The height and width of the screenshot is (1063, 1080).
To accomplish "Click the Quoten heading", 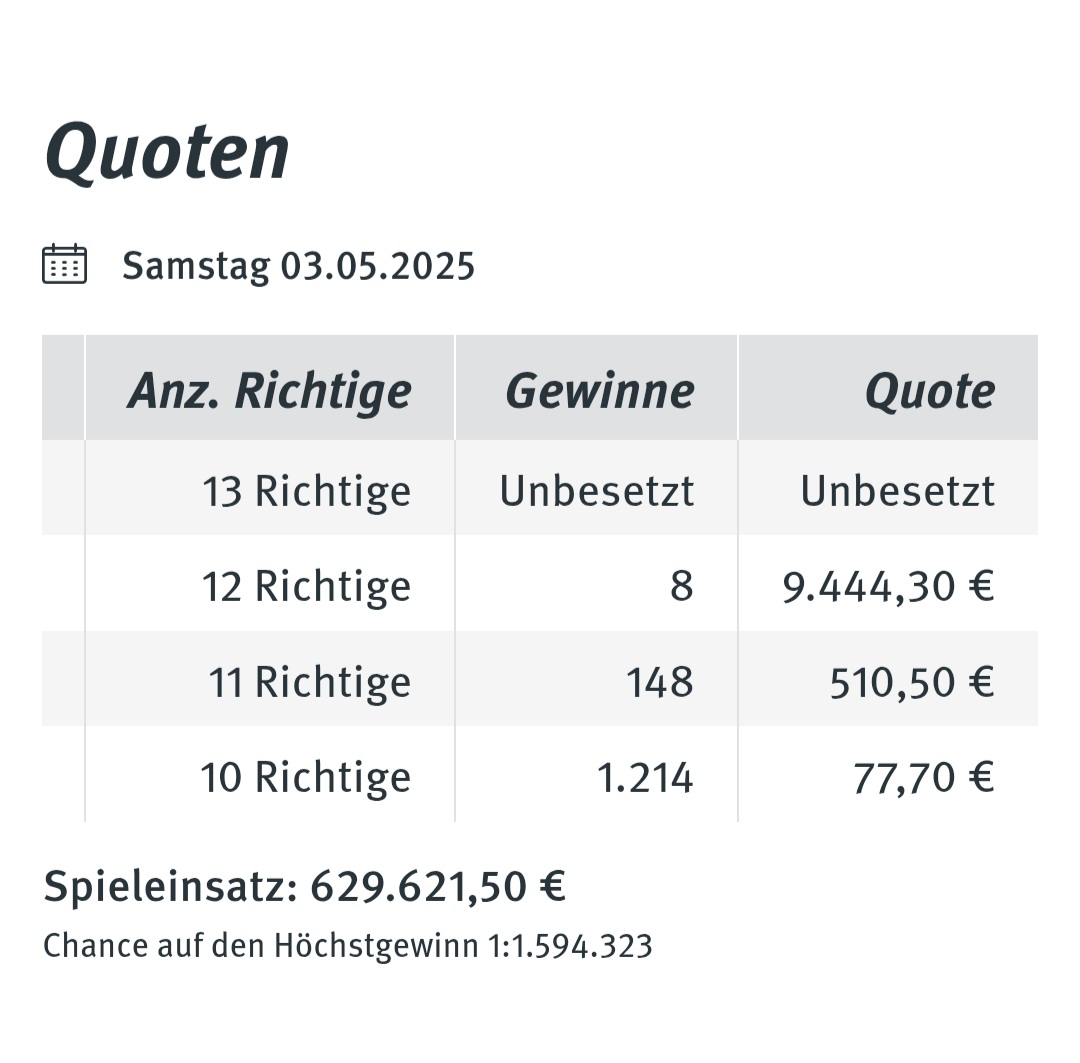I will (x=167, y=153).
